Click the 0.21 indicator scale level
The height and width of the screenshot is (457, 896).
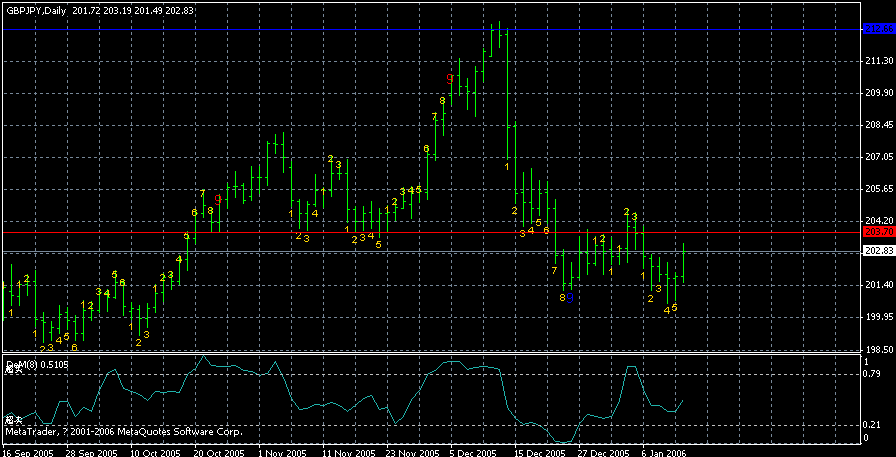click(x=871, y=426)
